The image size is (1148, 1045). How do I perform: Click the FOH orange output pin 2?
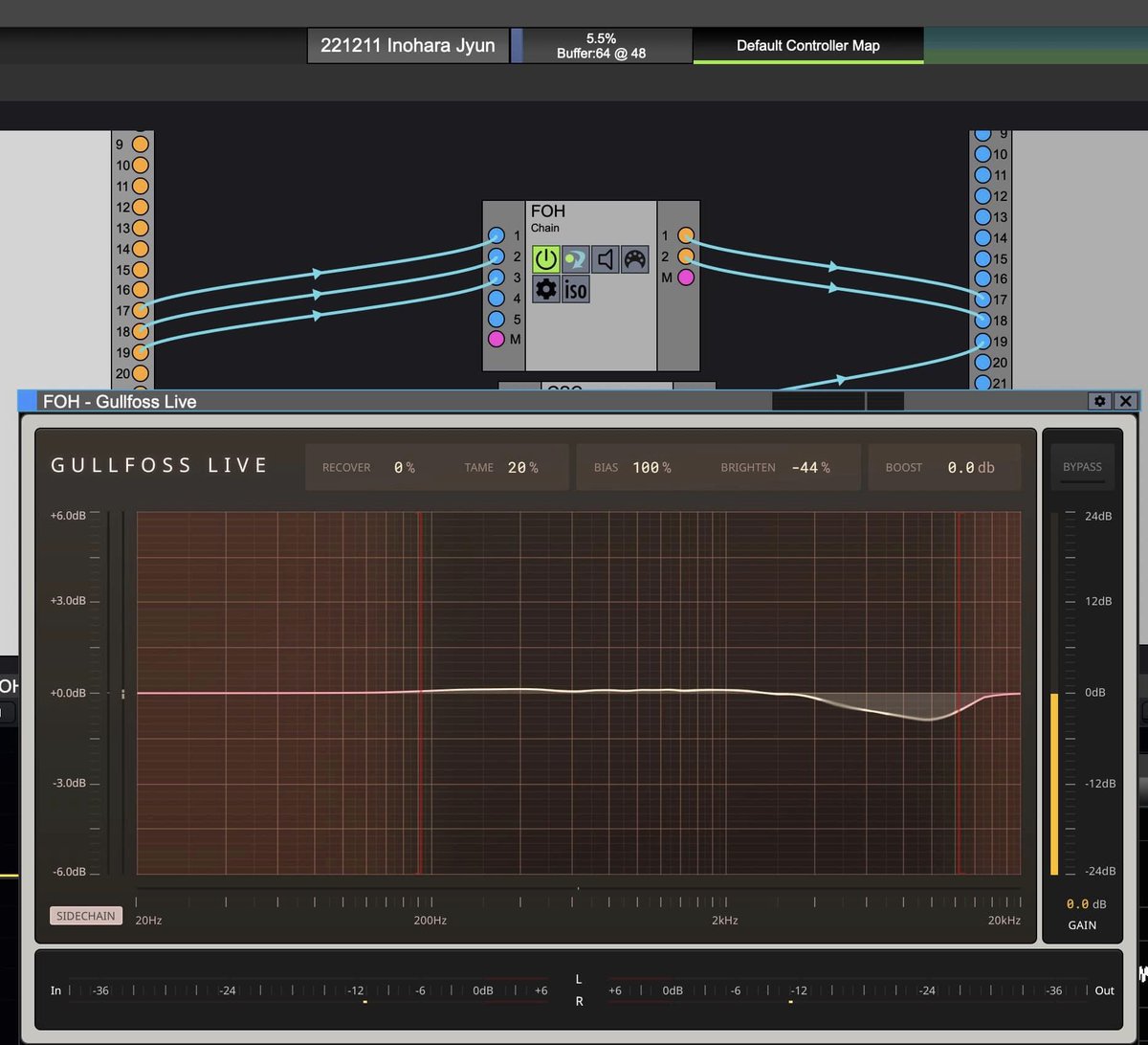[x=686, y=256]
